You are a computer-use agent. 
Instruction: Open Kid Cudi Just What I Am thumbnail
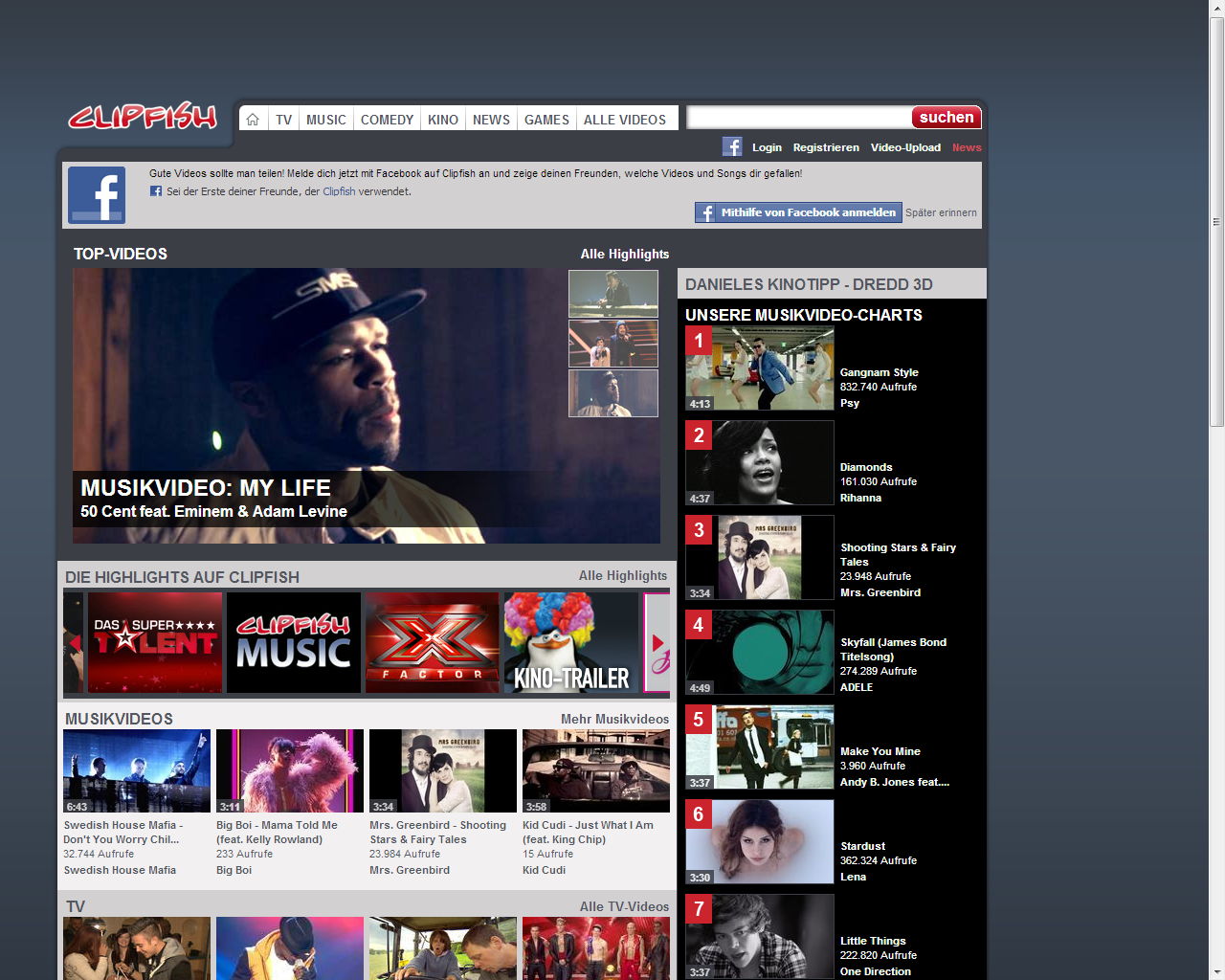pyautogui.click(x=596, y=771)
